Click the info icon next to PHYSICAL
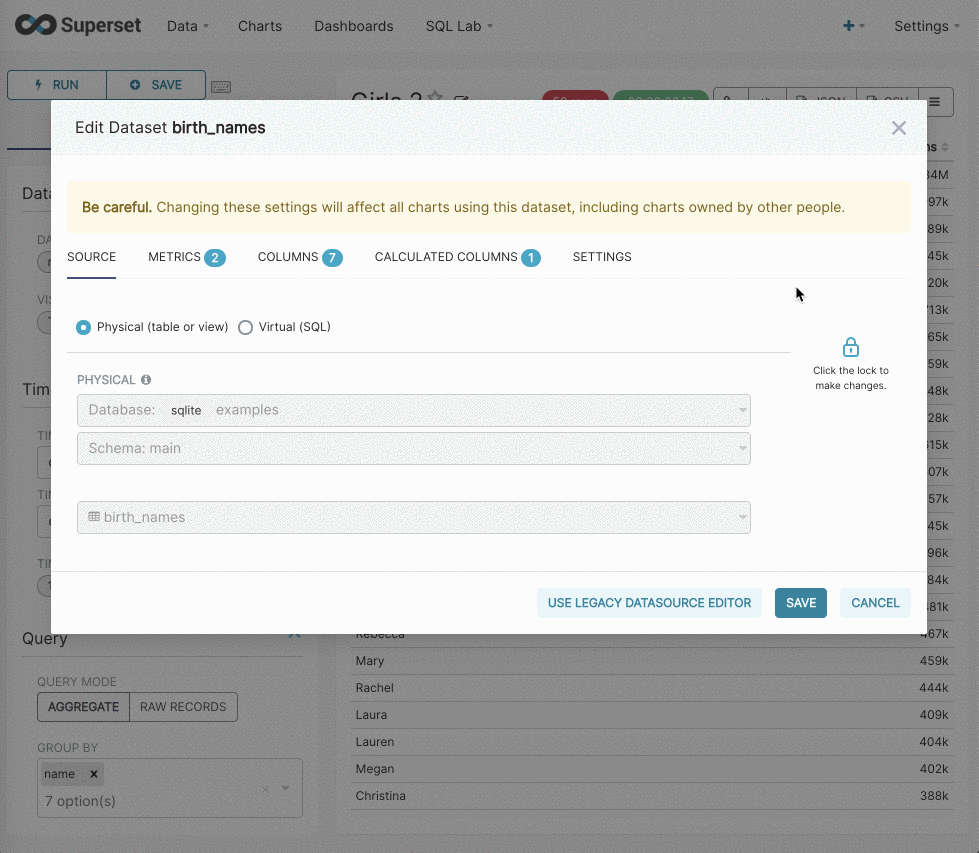Image resolution: width=979 pixels, height=853 pixels. (x=145, y=380)
